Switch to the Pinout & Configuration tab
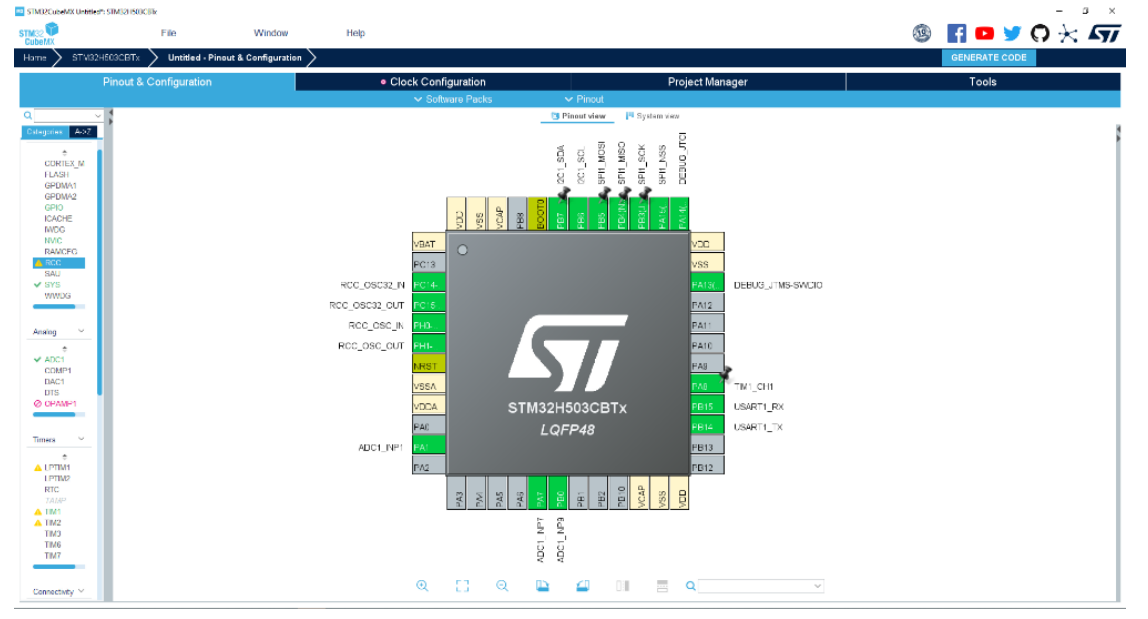Screen dimensions: 1148x619 click(x=157, y=82)
